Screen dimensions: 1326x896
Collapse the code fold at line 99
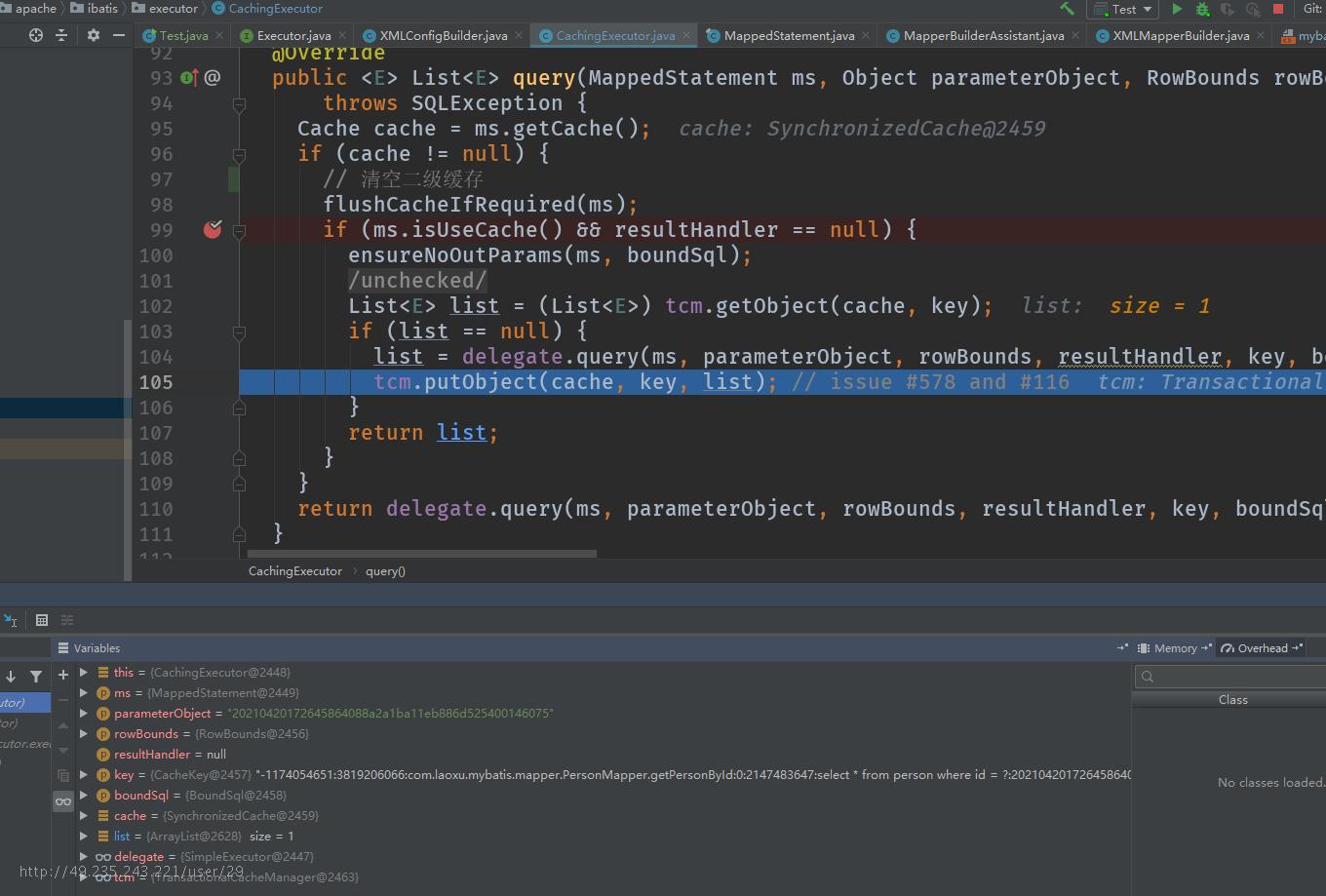239,232
